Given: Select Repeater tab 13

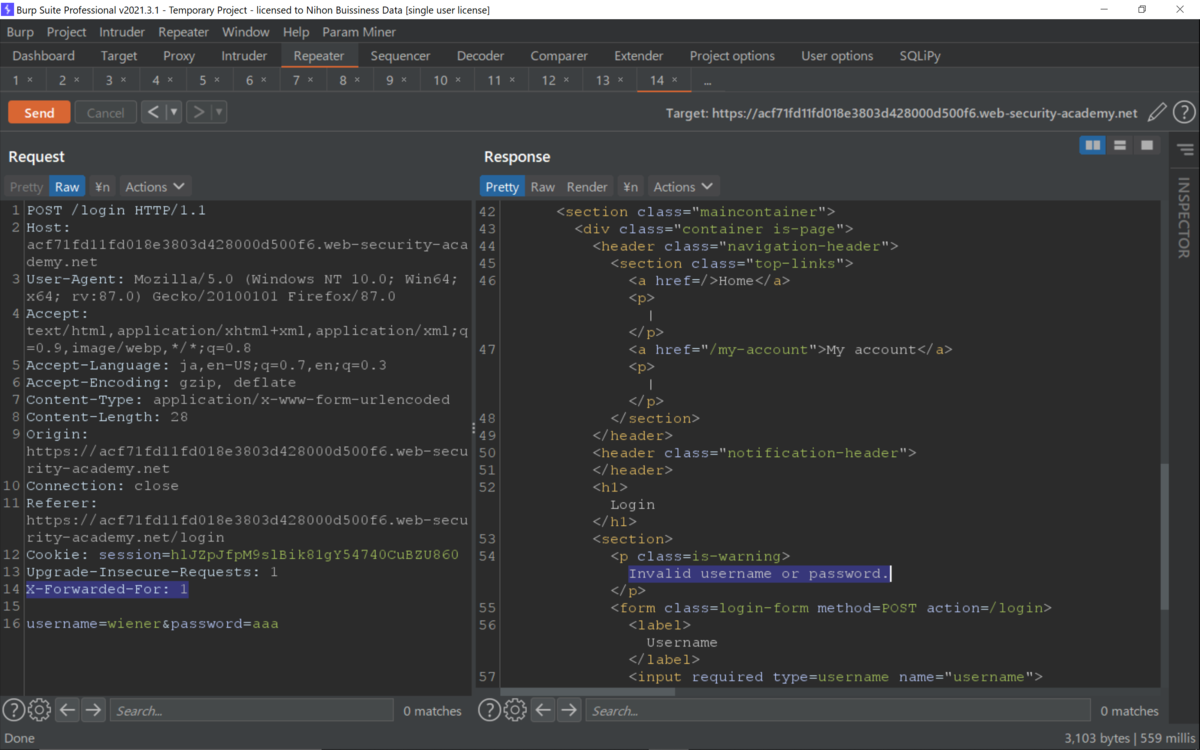Looking at the screenshot, I should (609, 80).
